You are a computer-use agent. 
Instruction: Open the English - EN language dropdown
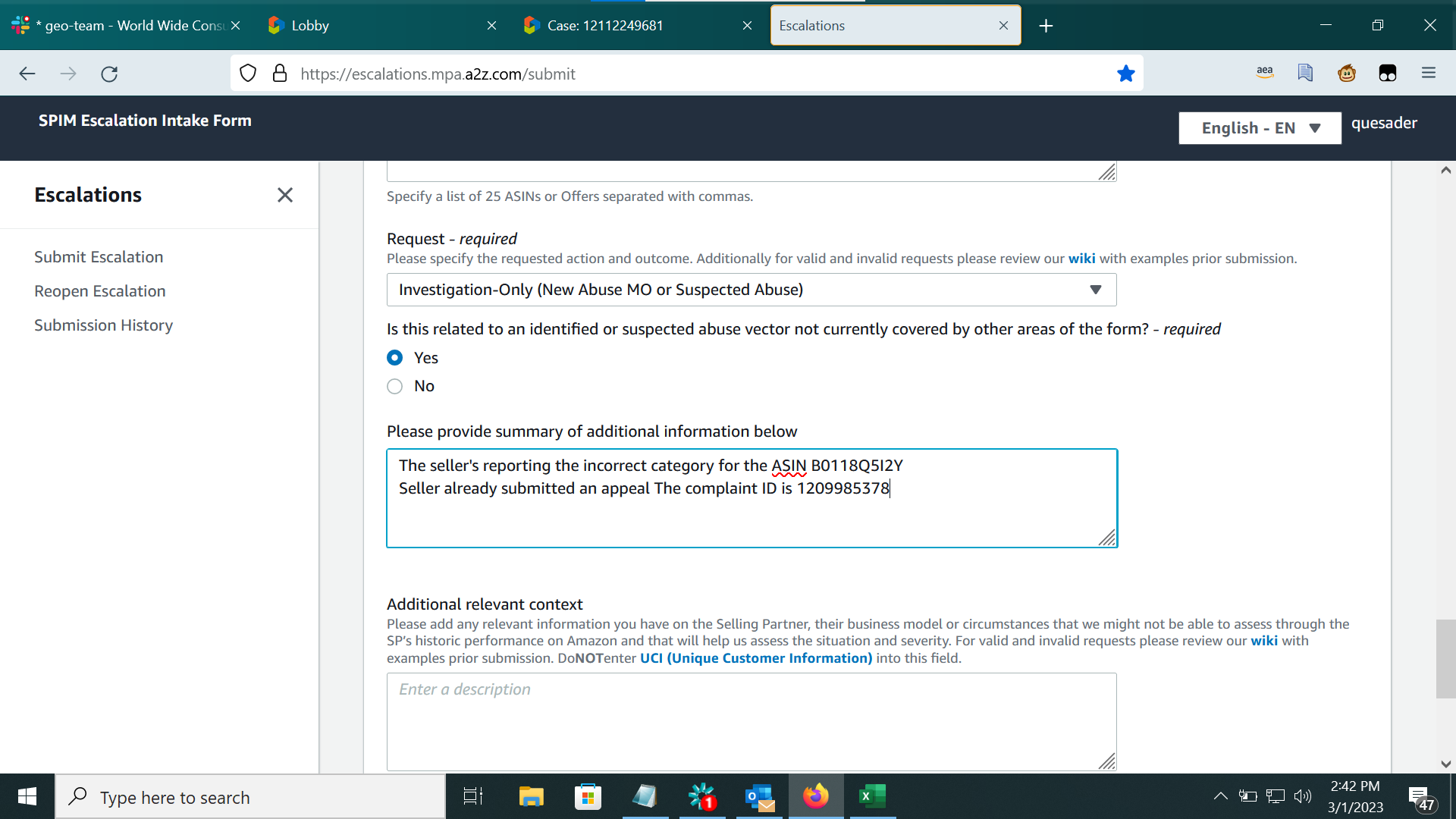tap(1260, 128)
